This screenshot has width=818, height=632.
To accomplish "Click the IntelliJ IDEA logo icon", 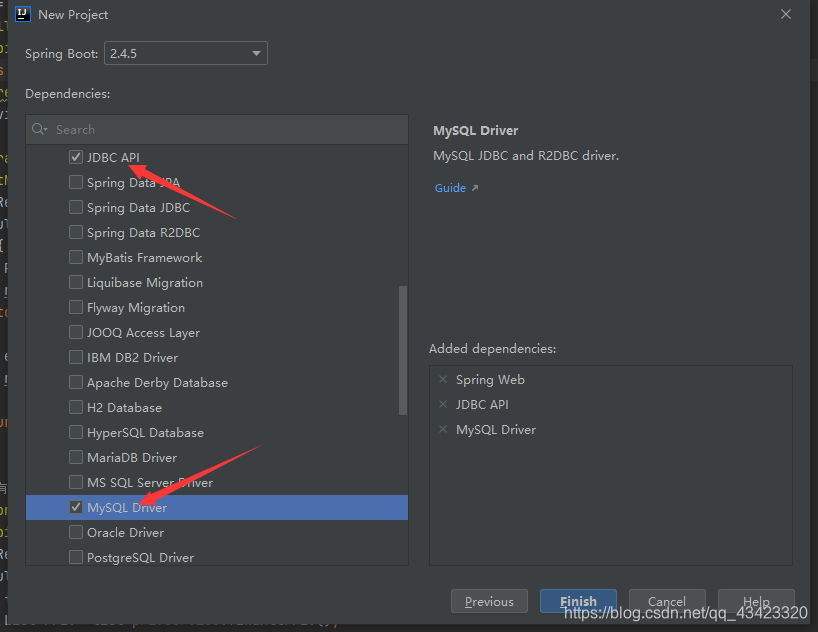I will [23, 14].
